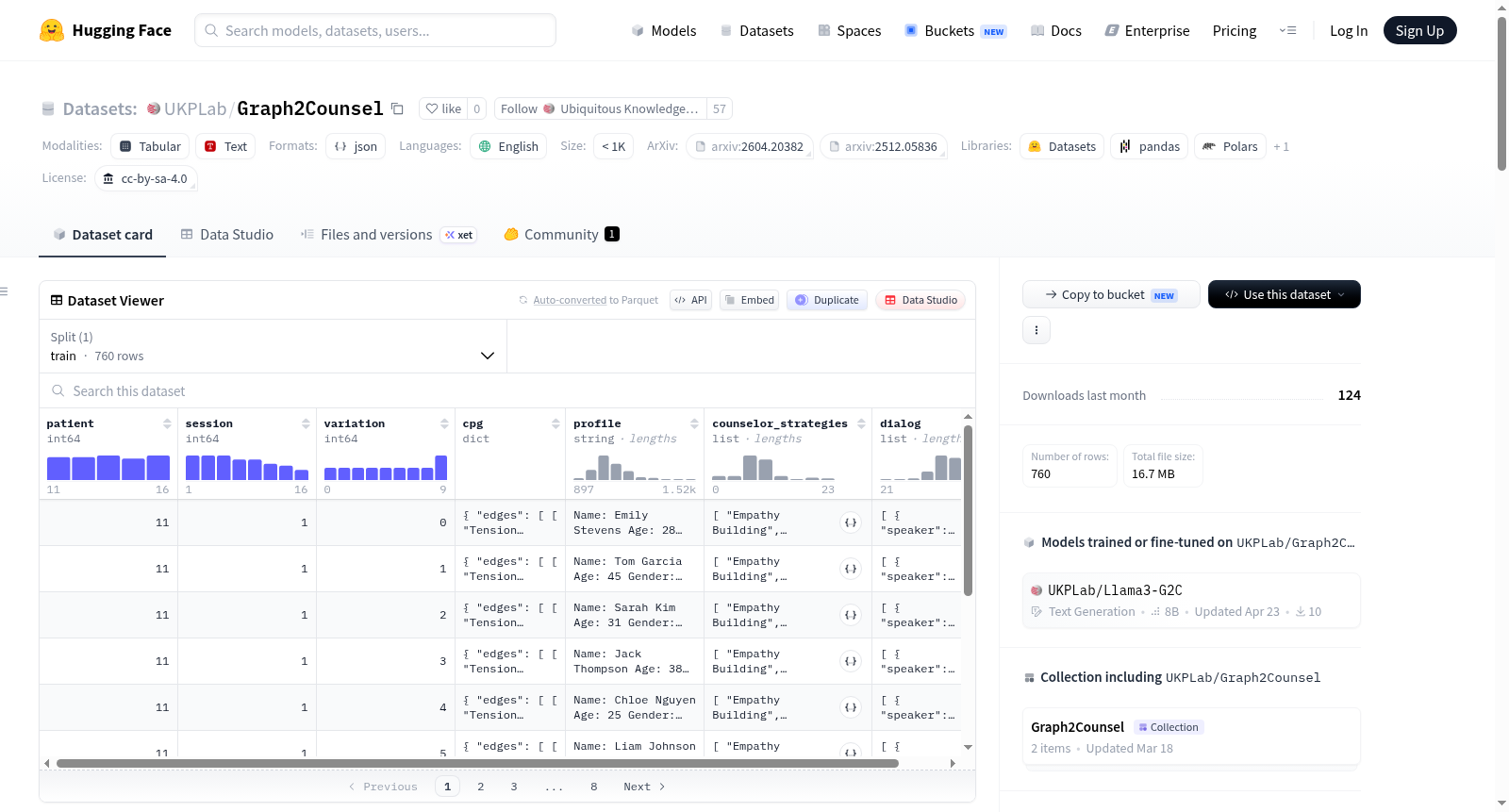Focus the Search this dataset field
This screenshot has width=1509, height=812.
(x=507, y=390)
